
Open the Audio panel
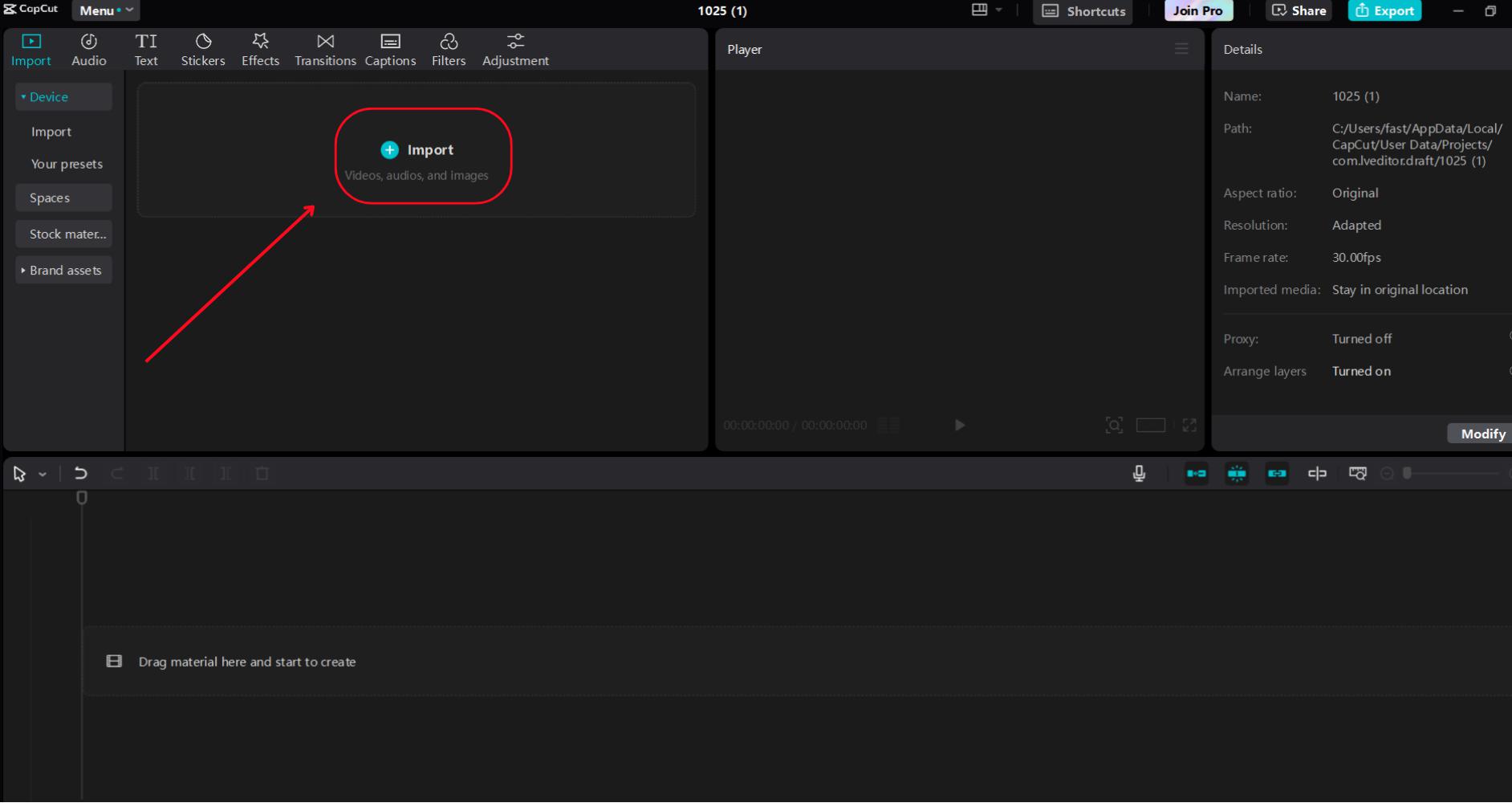[88, 48]
